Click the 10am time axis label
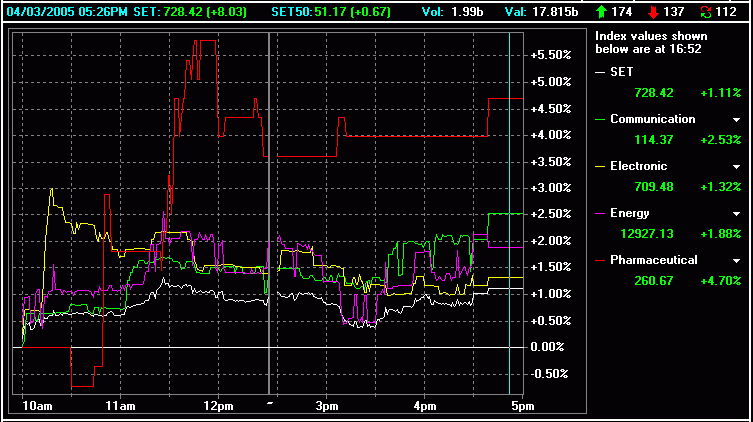This screenshot has height=422, width=753. [x=37, y=406]
